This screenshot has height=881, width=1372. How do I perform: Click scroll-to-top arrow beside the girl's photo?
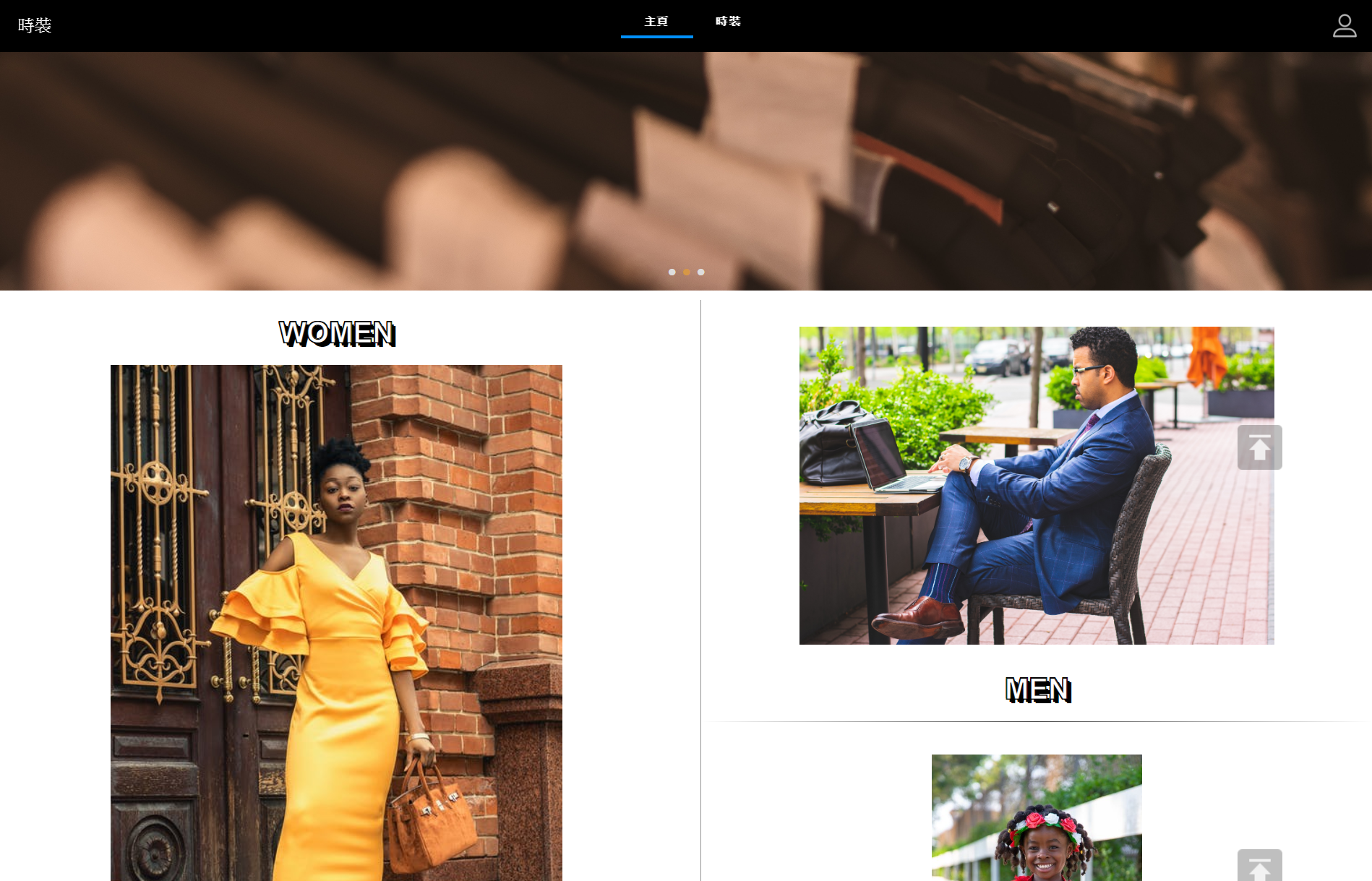(1259, 867)
